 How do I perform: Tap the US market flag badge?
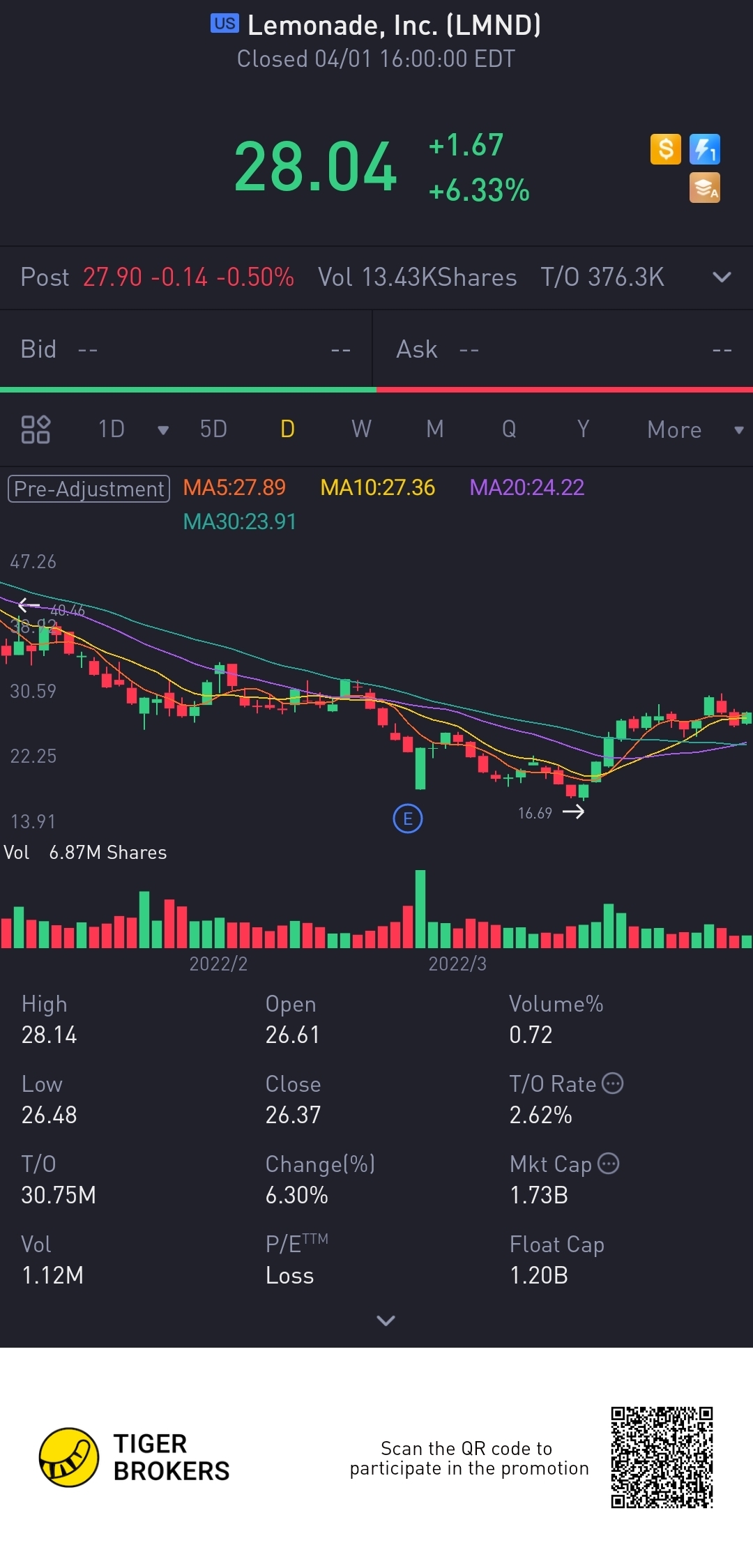[225, 24]
